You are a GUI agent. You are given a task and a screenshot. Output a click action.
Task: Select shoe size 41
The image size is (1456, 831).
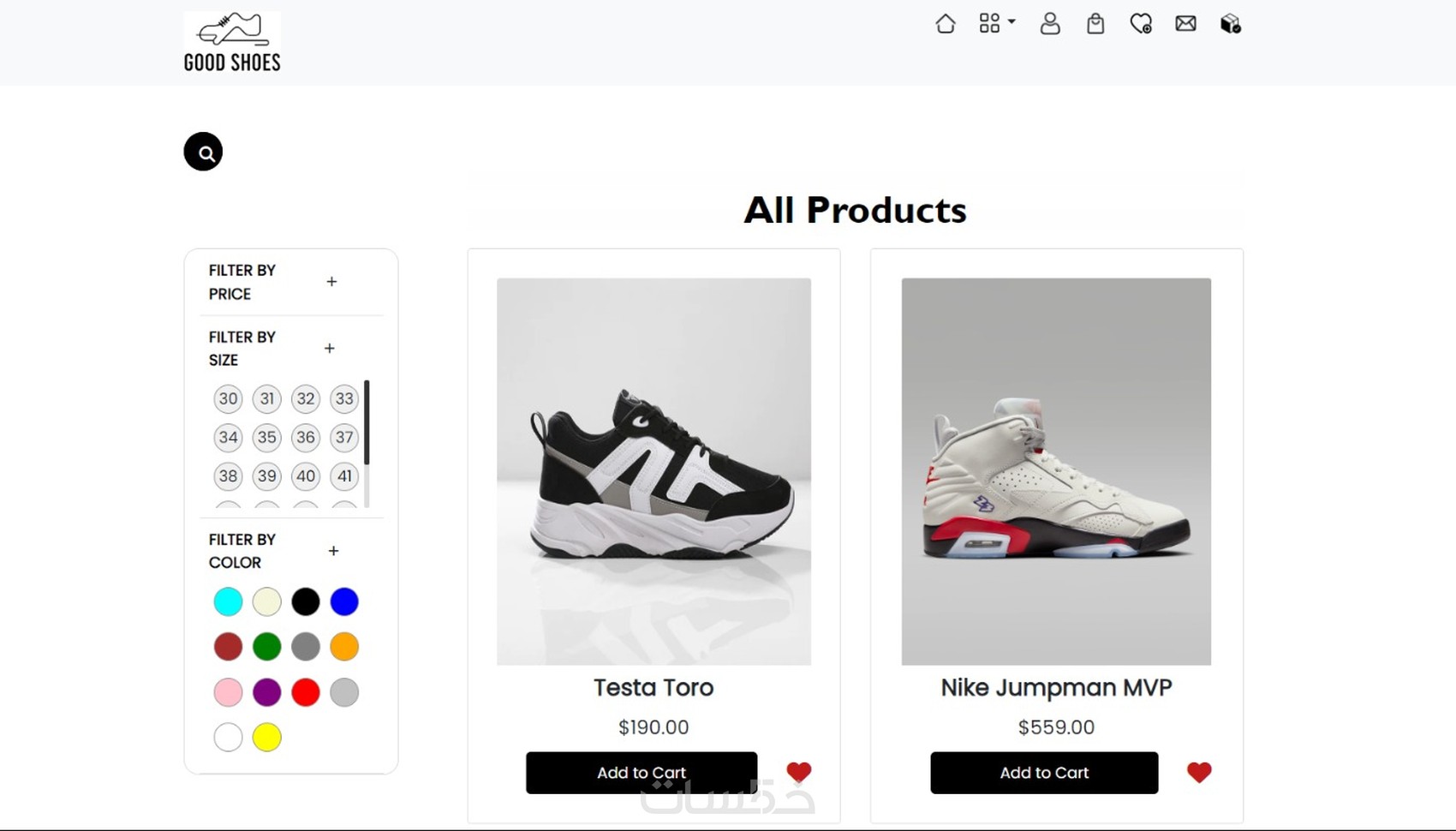pos(344,476)
